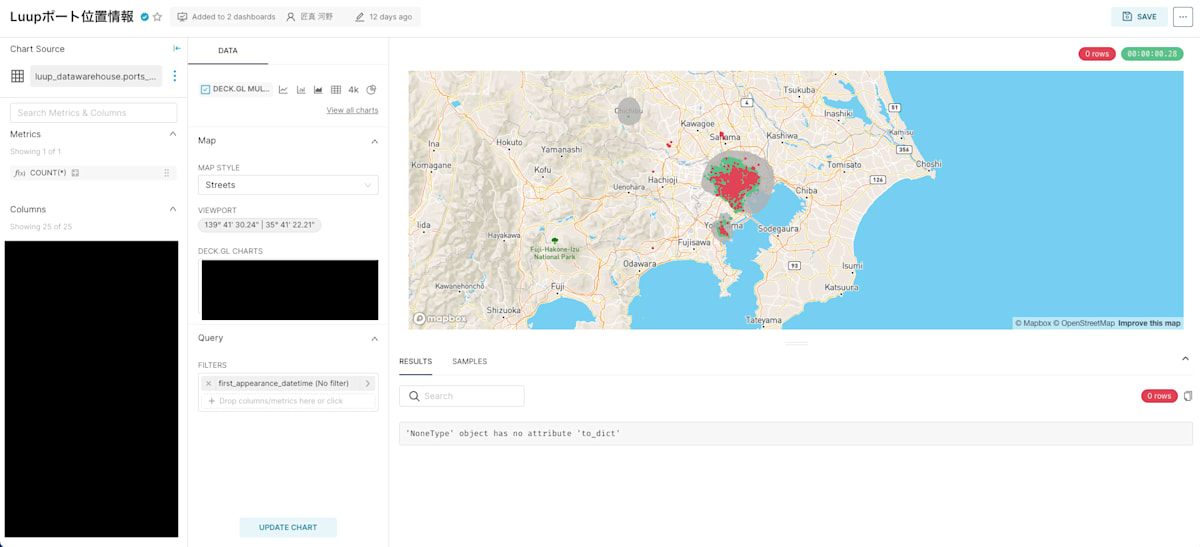This screenshot has height=547, width=1200.
Task: Click the luup_datawarehouse.ports dataset name
Action: [x=96, y=76]
